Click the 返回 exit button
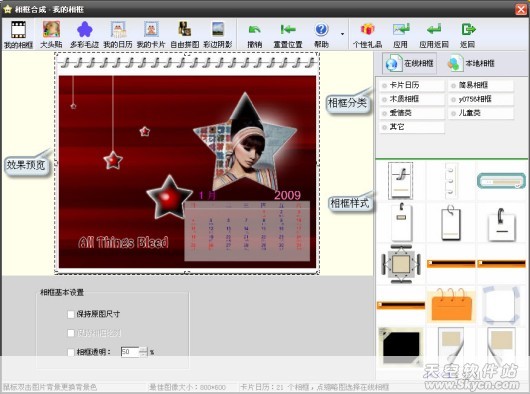Image resolution: width=530 pixels, height=394 pixels. [467, 34]
